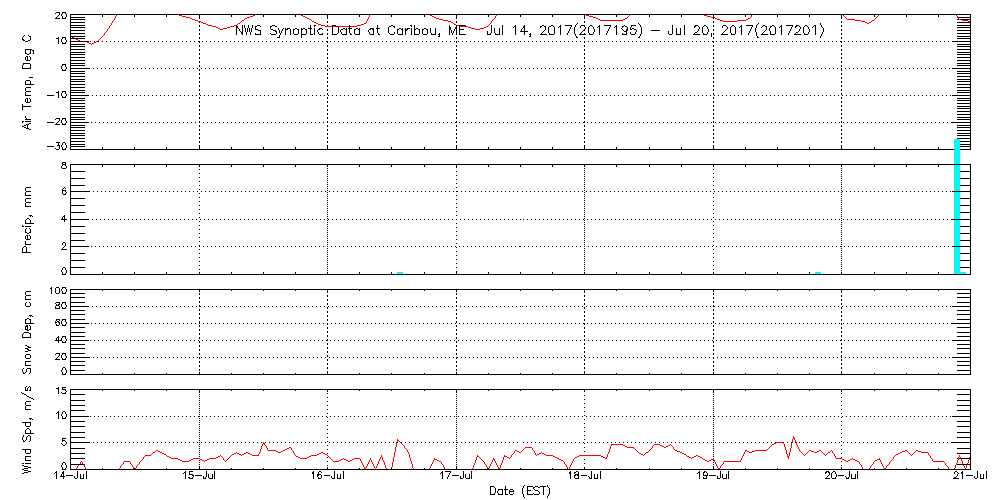The width and height of the screenshot is (1000, 500).
Task: Click the "Date (EST)" x-axis label
Action: [520, 491]
